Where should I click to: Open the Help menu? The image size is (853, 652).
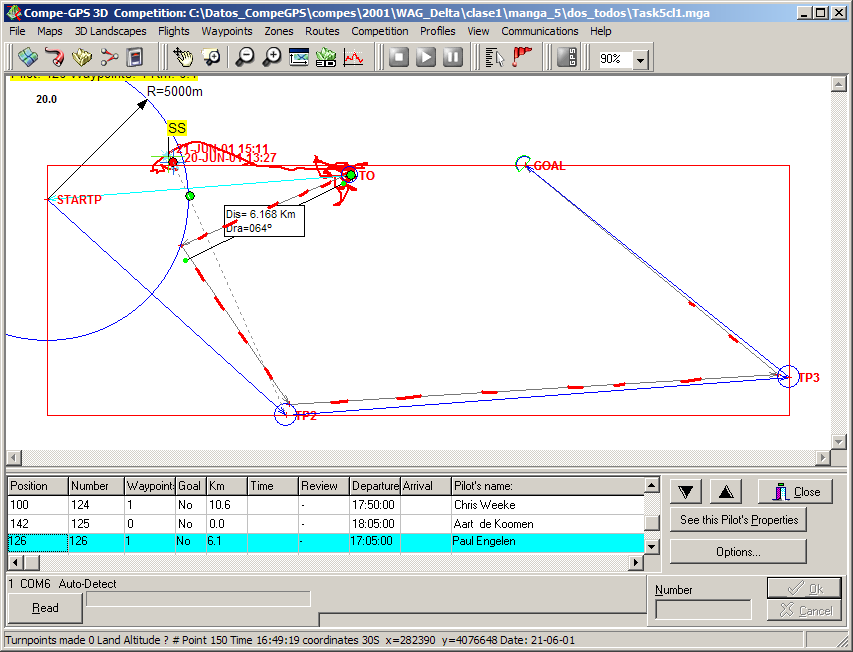pos(601,31)
